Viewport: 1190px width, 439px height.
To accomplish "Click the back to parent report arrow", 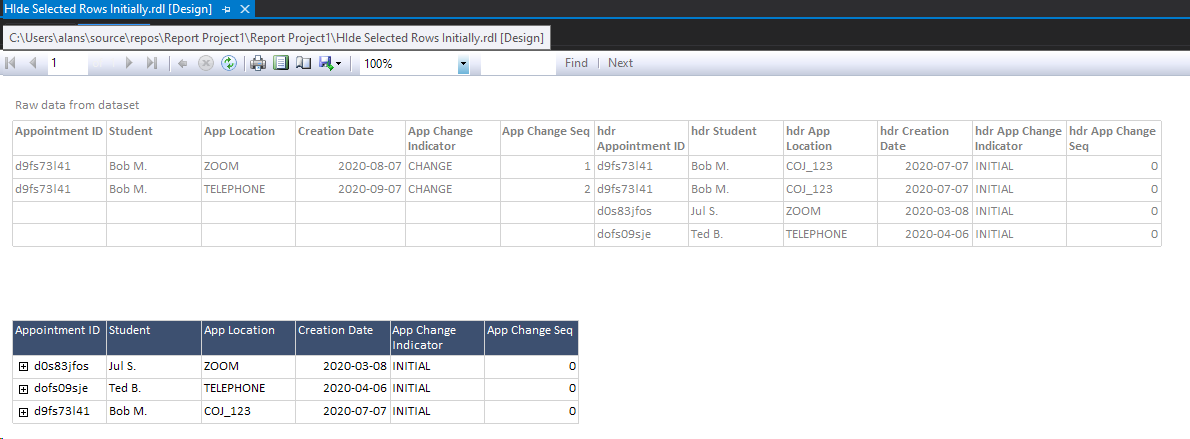I will tap(183, 64).
